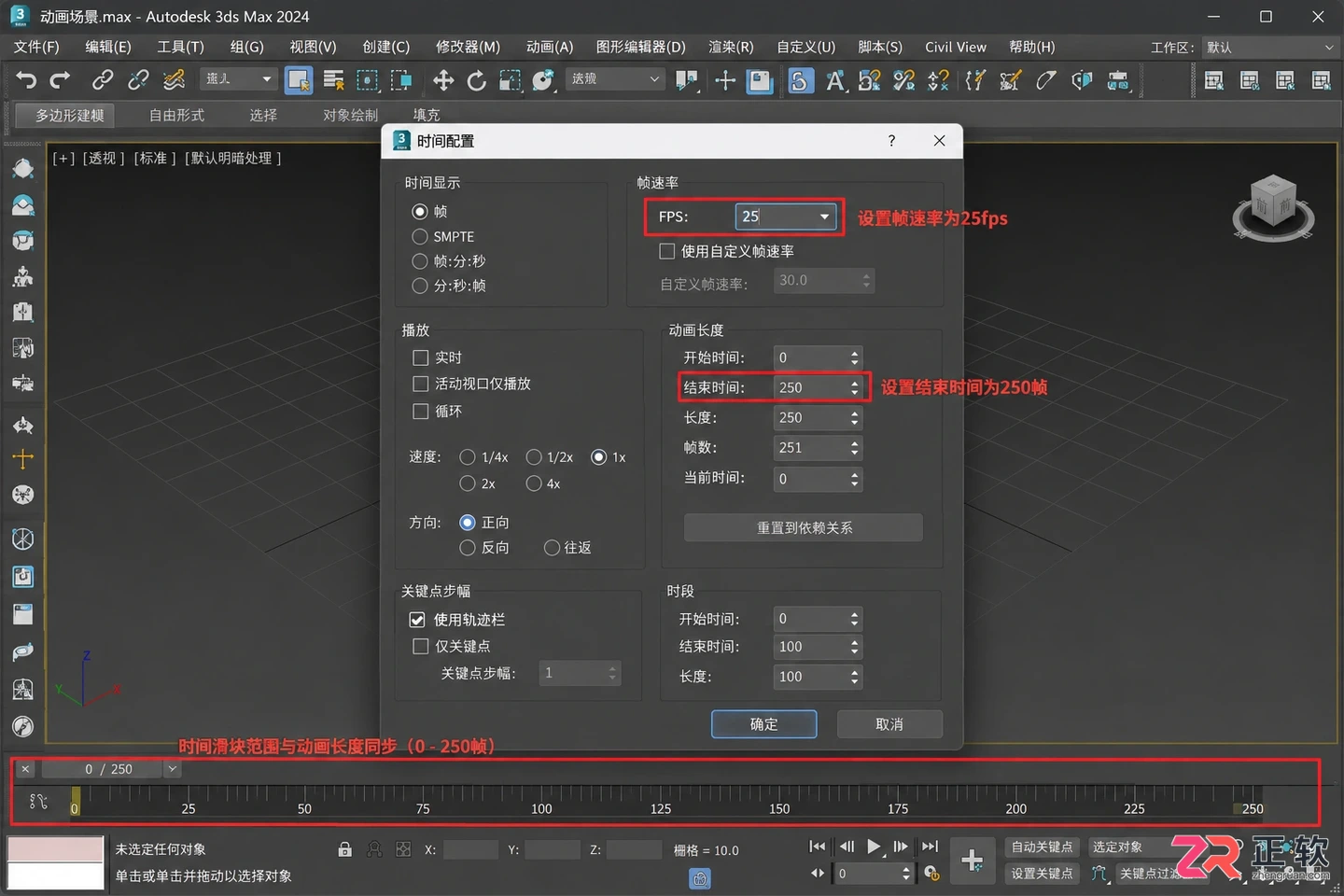Toggle 活动视口仅播放 checkbox
The image size is (1344, 896).
[421, 384]
